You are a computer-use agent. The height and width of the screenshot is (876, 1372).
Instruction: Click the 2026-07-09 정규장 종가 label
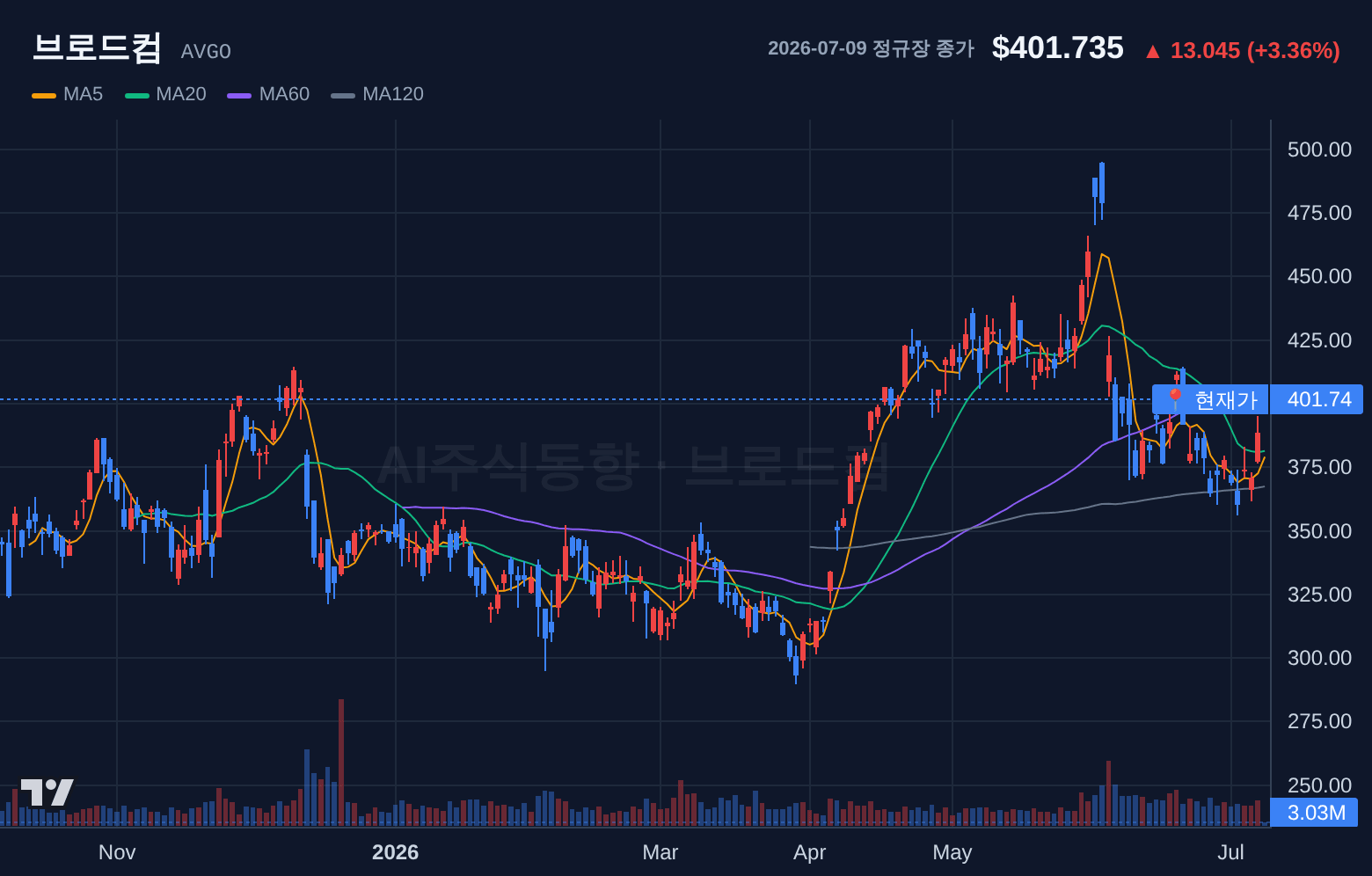click(871, 48)
